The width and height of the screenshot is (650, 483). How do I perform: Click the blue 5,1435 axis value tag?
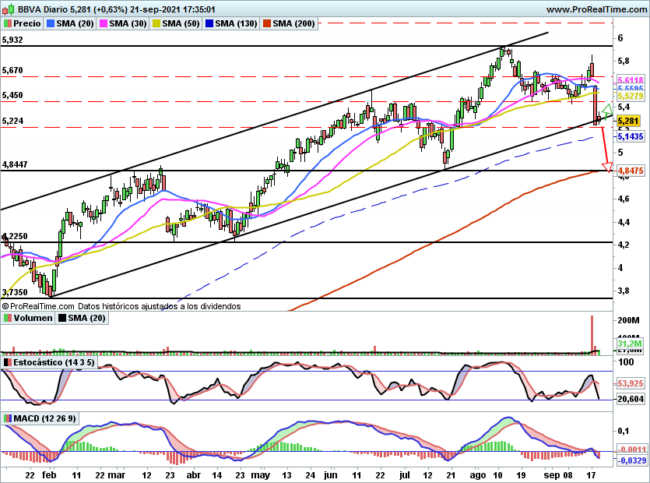(x=631, y=136)
